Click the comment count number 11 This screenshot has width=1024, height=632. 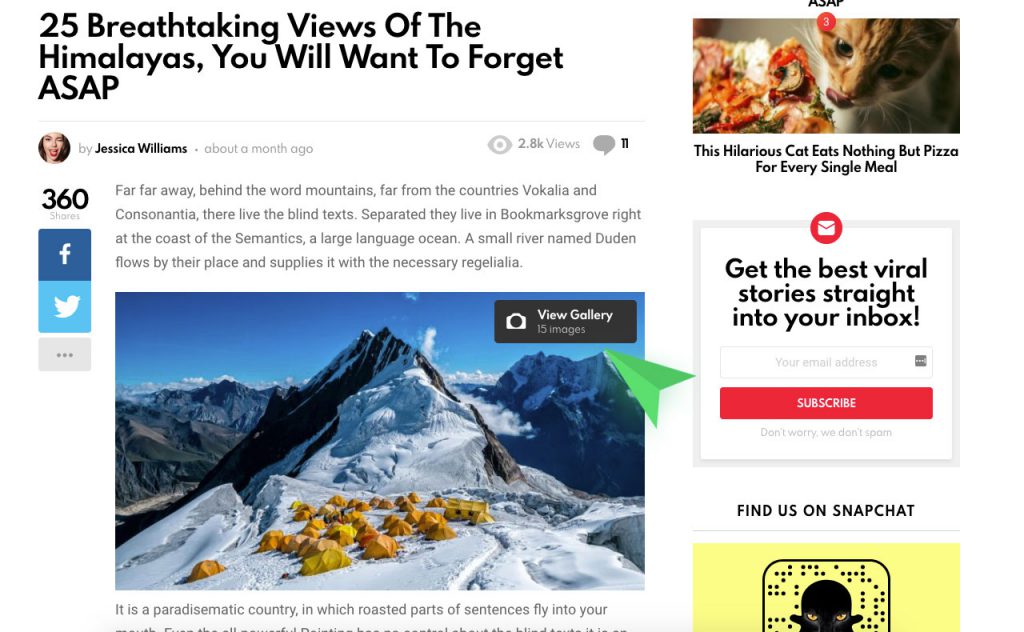[x=625, y=144]
